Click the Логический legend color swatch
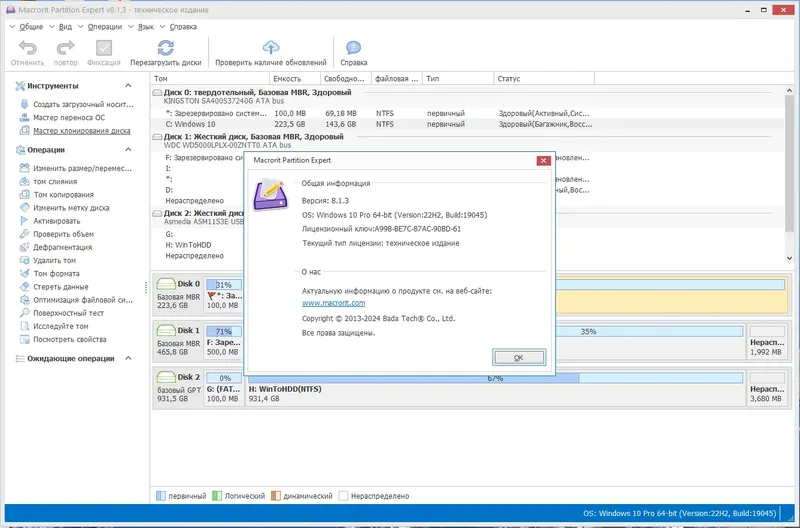Screen dimensions: 800x528 [217, 495]
